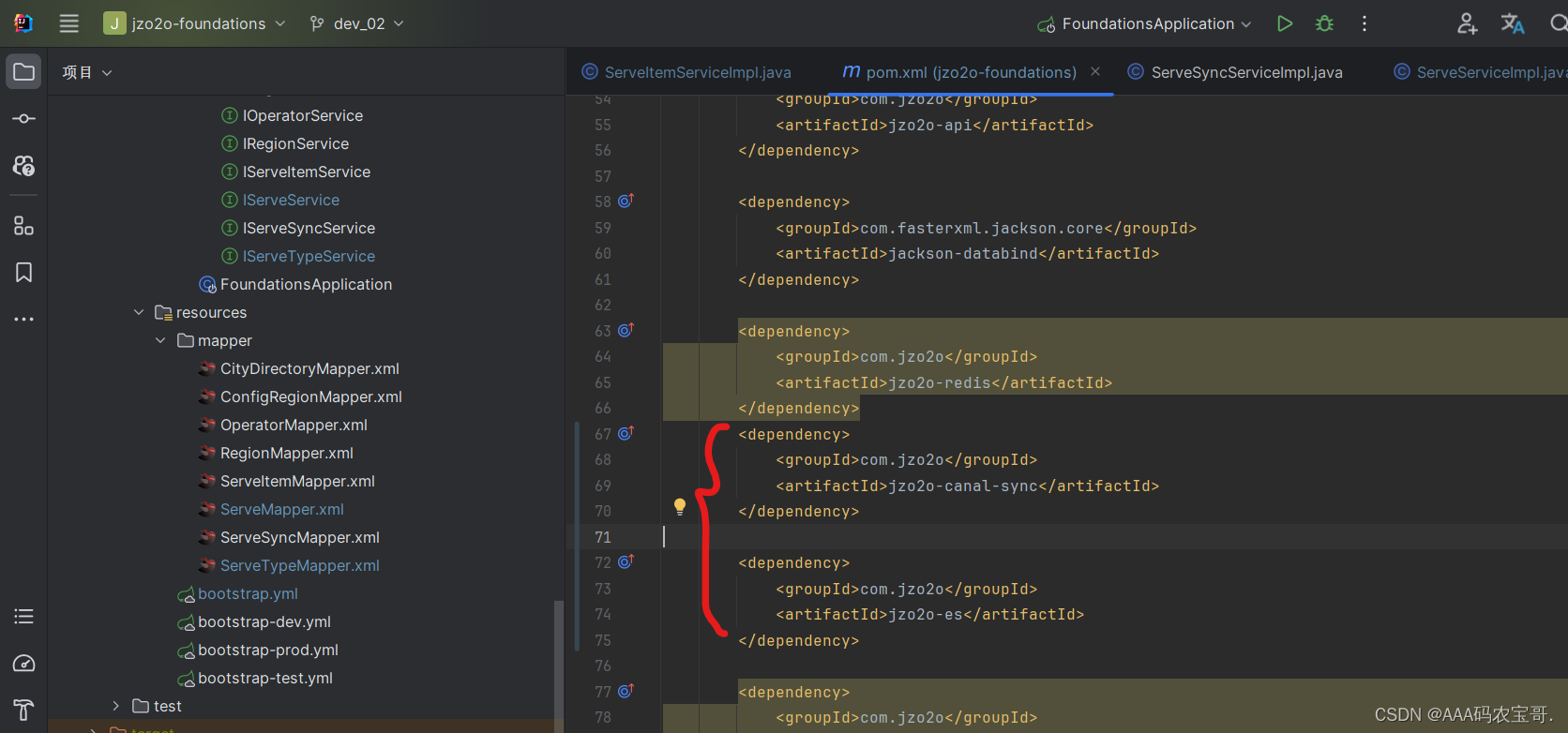1568x733 pixels.
Task: Open the main hamburger menu
Action: pos(69,23)
